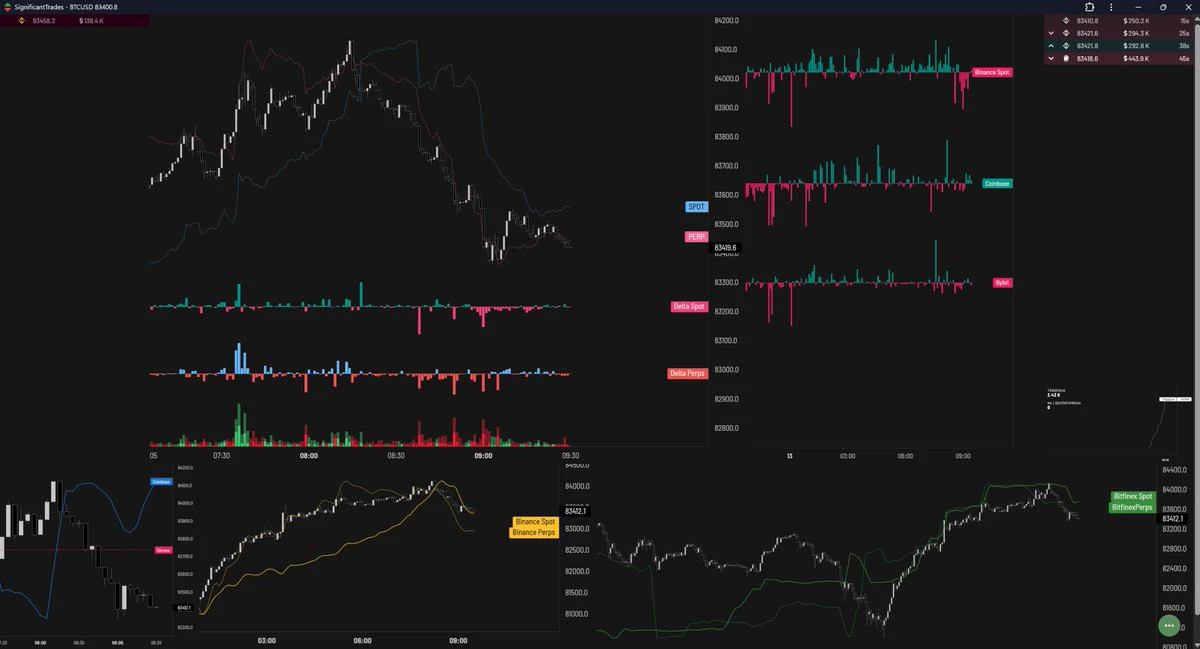The image size is (1200, 649).
Task: Click the exchange icon in the 83418.6 row
Action: click(x=1066, y=58)
